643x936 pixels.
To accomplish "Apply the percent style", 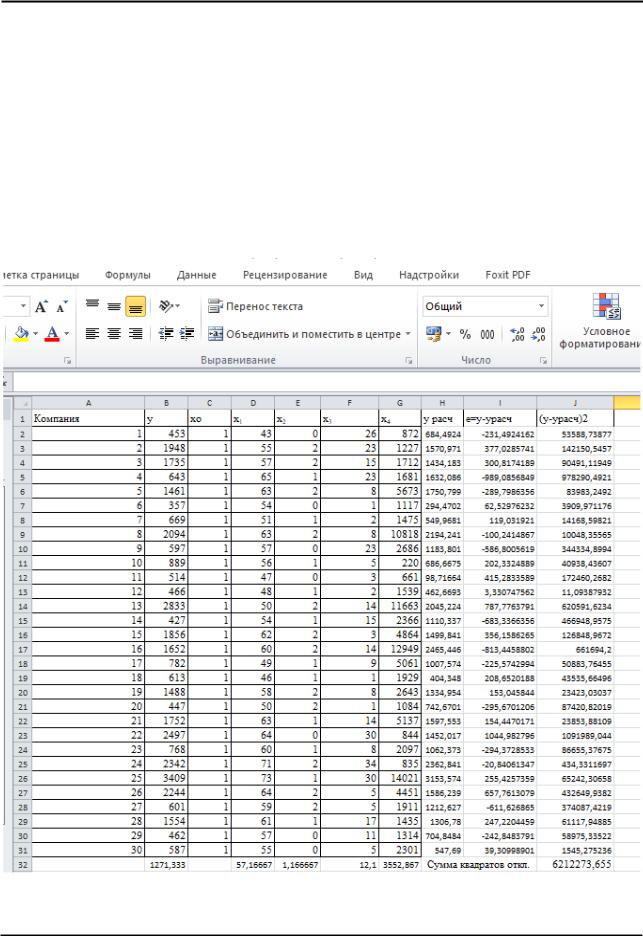I will tap(465, 334).
